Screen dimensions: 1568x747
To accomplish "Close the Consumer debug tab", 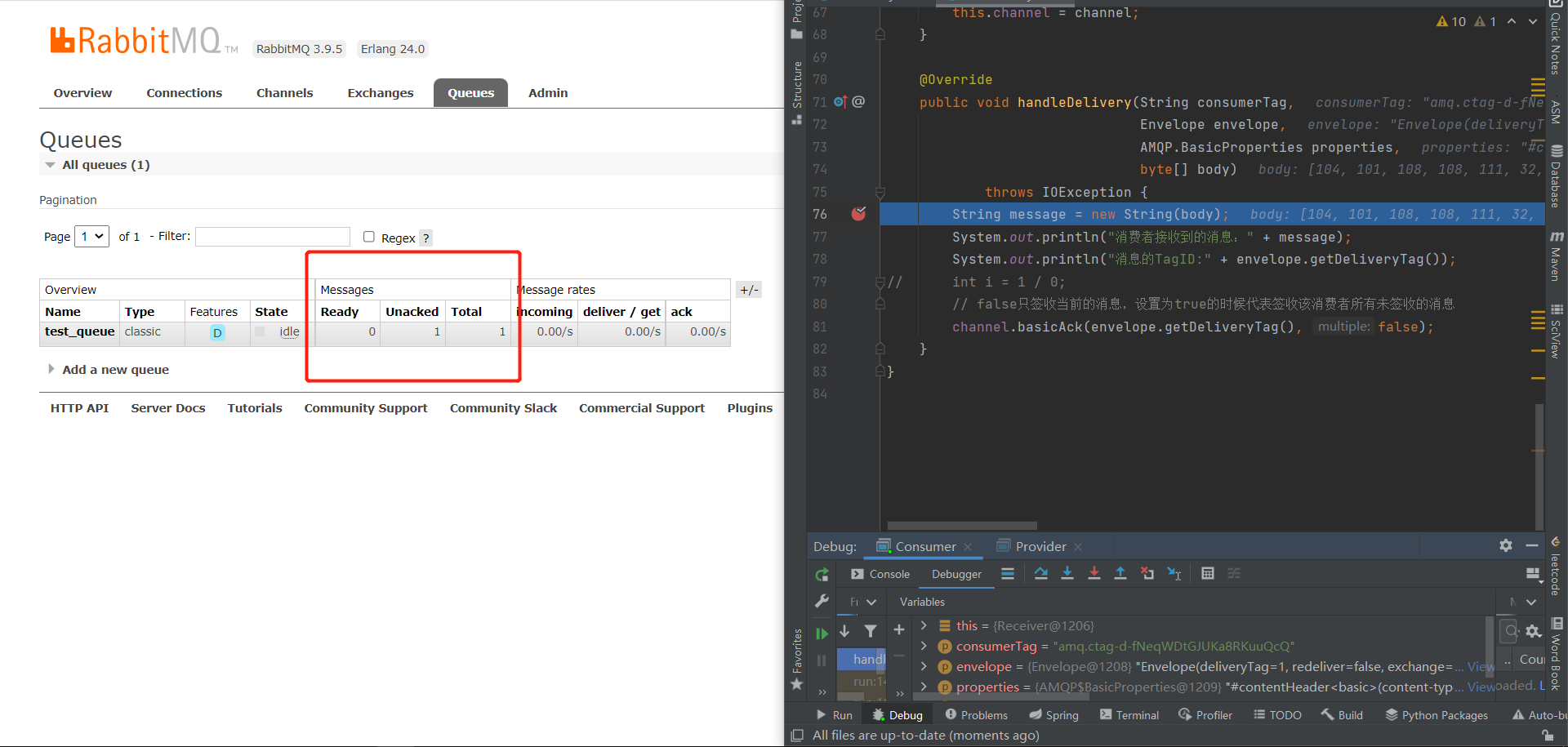I will tap(968, 547).
